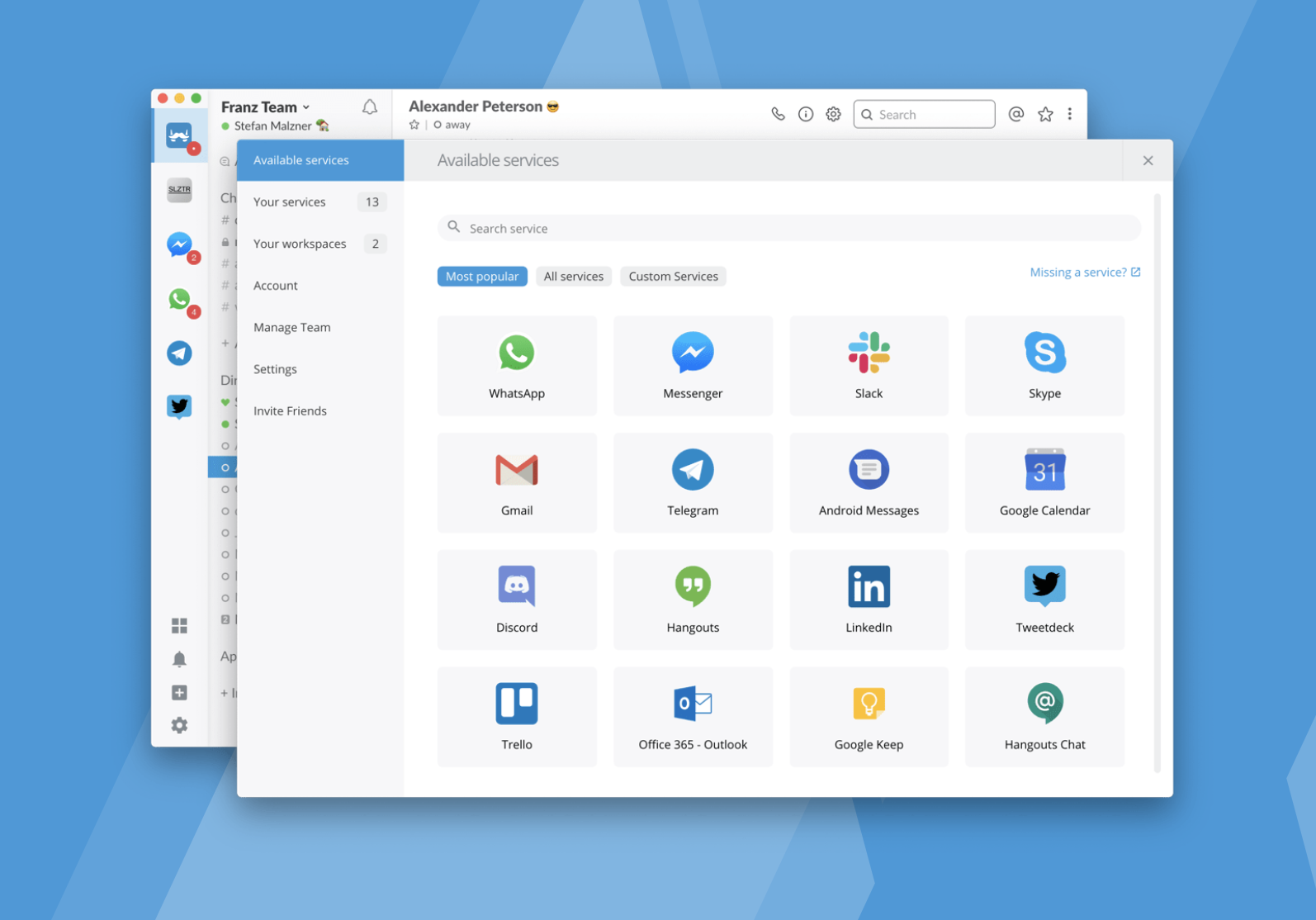The height and width of the screenshot is (920, 1316).
Task: Add the Messenger service
Action: pos(693,365)
